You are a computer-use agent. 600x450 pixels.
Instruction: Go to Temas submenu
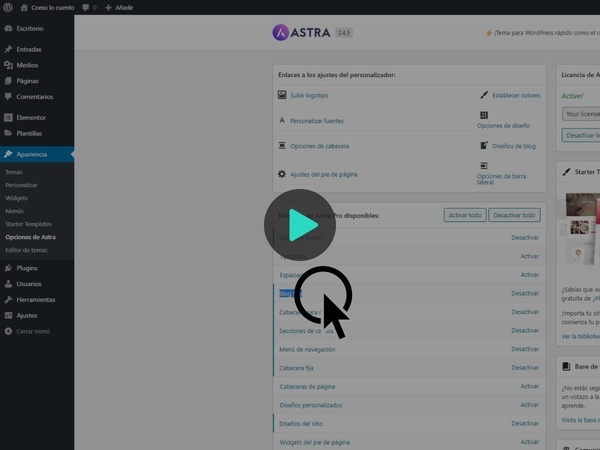click(14, 172)
